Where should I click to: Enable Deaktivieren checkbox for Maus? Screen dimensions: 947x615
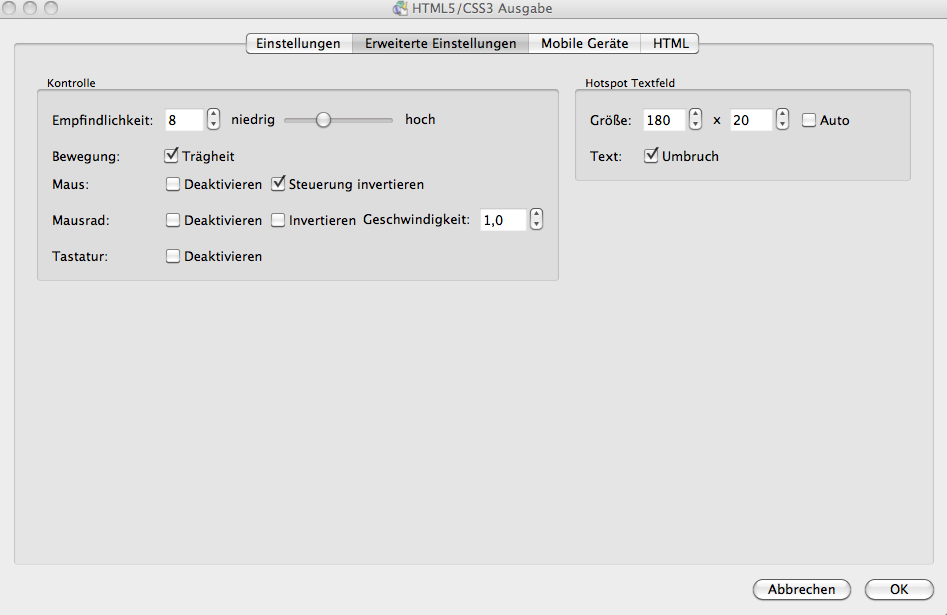173,184
